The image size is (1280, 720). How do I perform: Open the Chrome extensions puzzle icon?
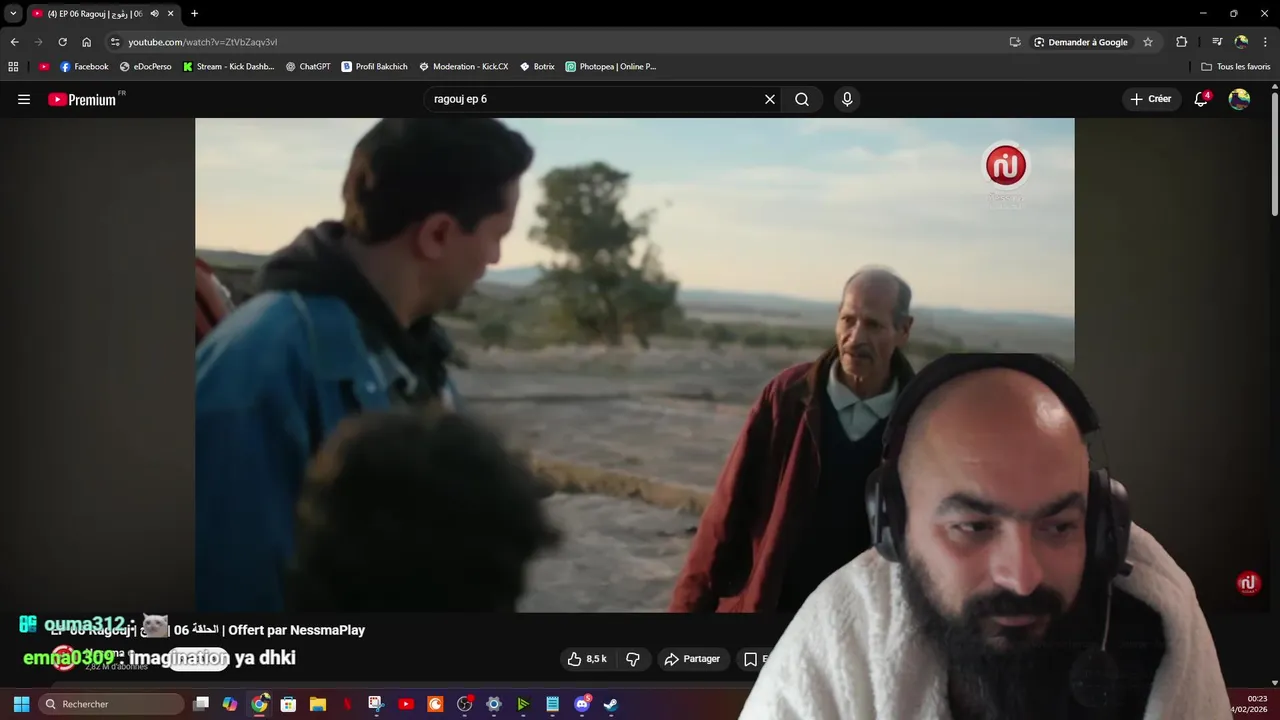click(1182, 42)
